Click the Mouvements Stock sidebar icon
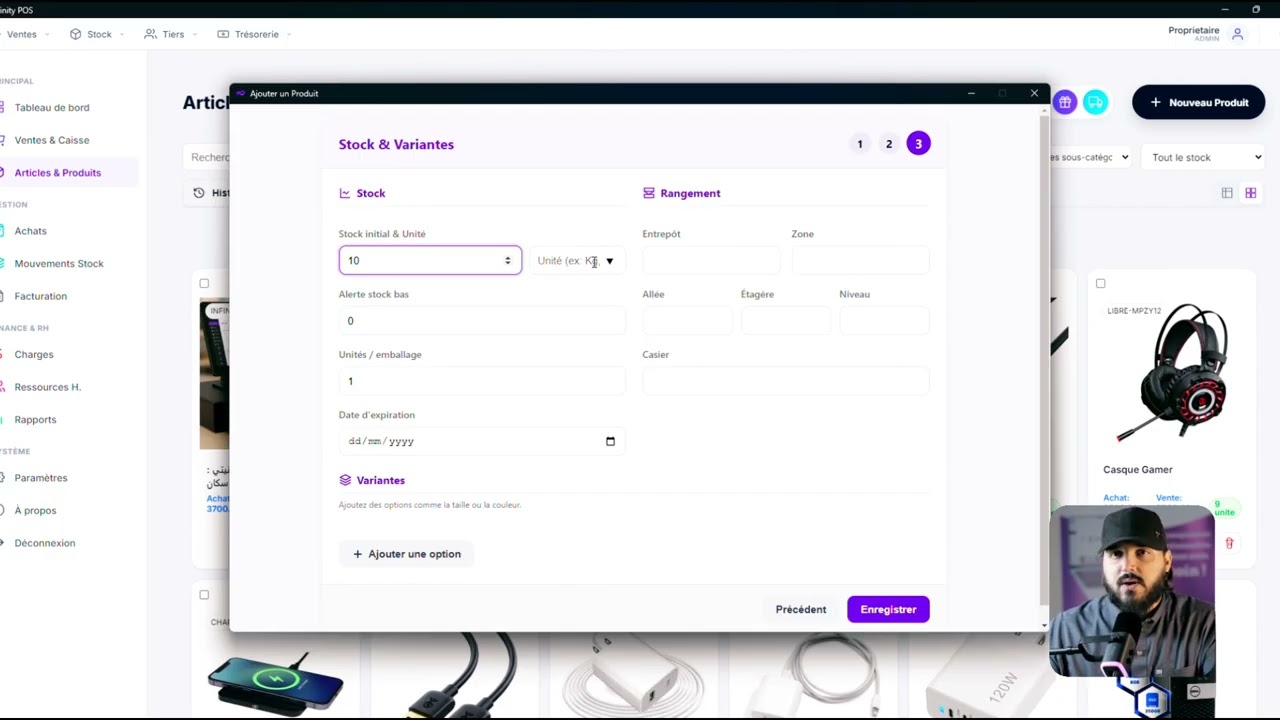The height and width of the screenshot is (720, 1280). [x=4, y=263]
